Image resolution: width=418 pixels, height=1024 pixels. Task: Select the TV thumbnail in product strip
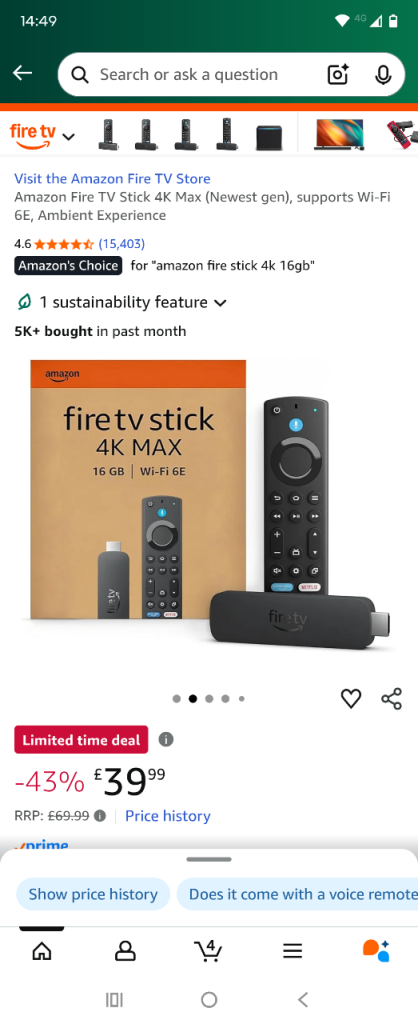(338, 135)
